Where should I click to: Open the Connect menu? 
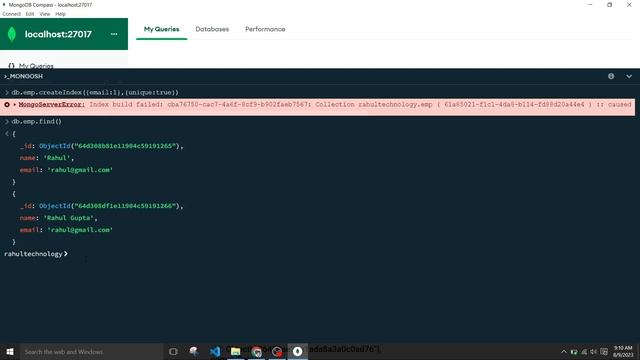pos(11,14)
